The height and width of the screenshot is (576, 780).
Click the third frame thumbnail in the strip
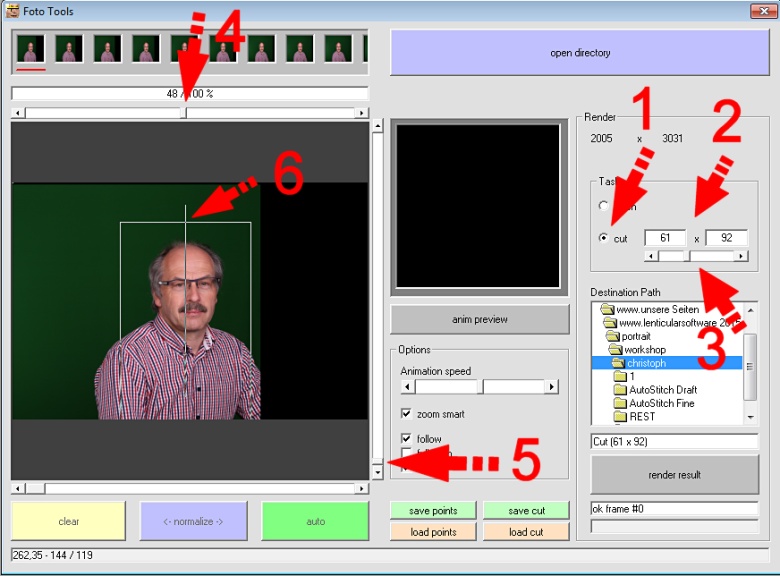tap(107, 49)
